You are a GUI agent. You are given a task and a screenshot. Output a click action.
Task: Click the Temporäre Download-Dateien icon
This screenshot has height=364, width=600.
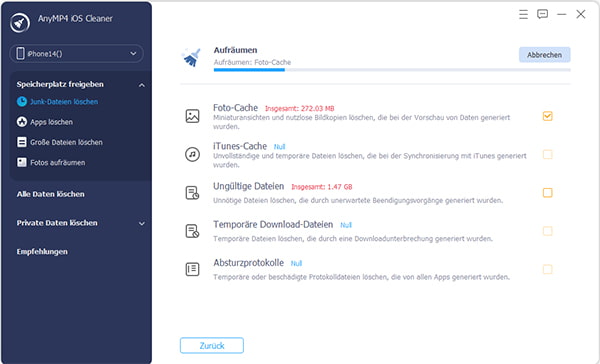click(x=192, y=231)
